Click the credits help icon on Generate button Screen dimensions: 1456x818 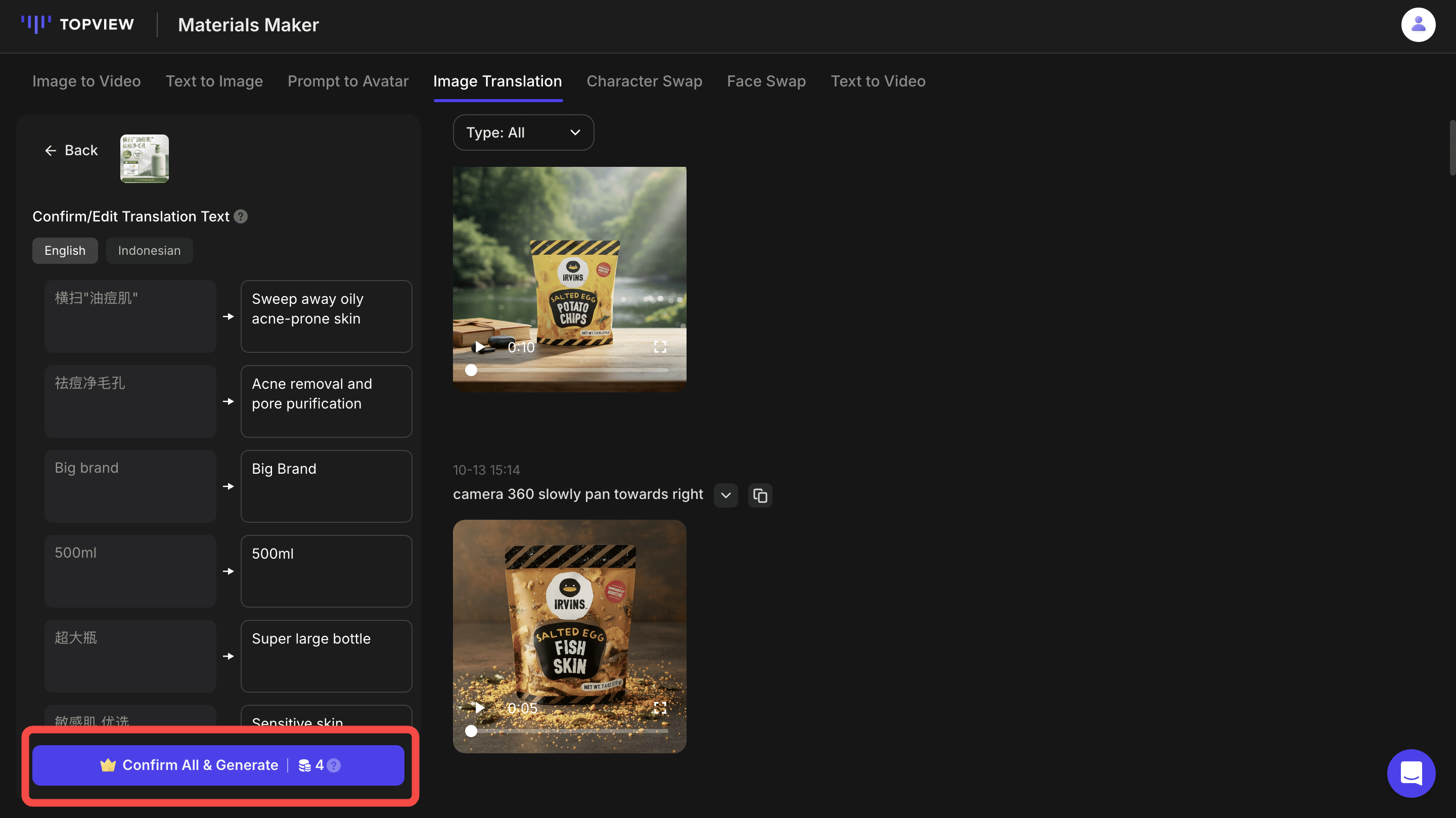pos(334,765)
